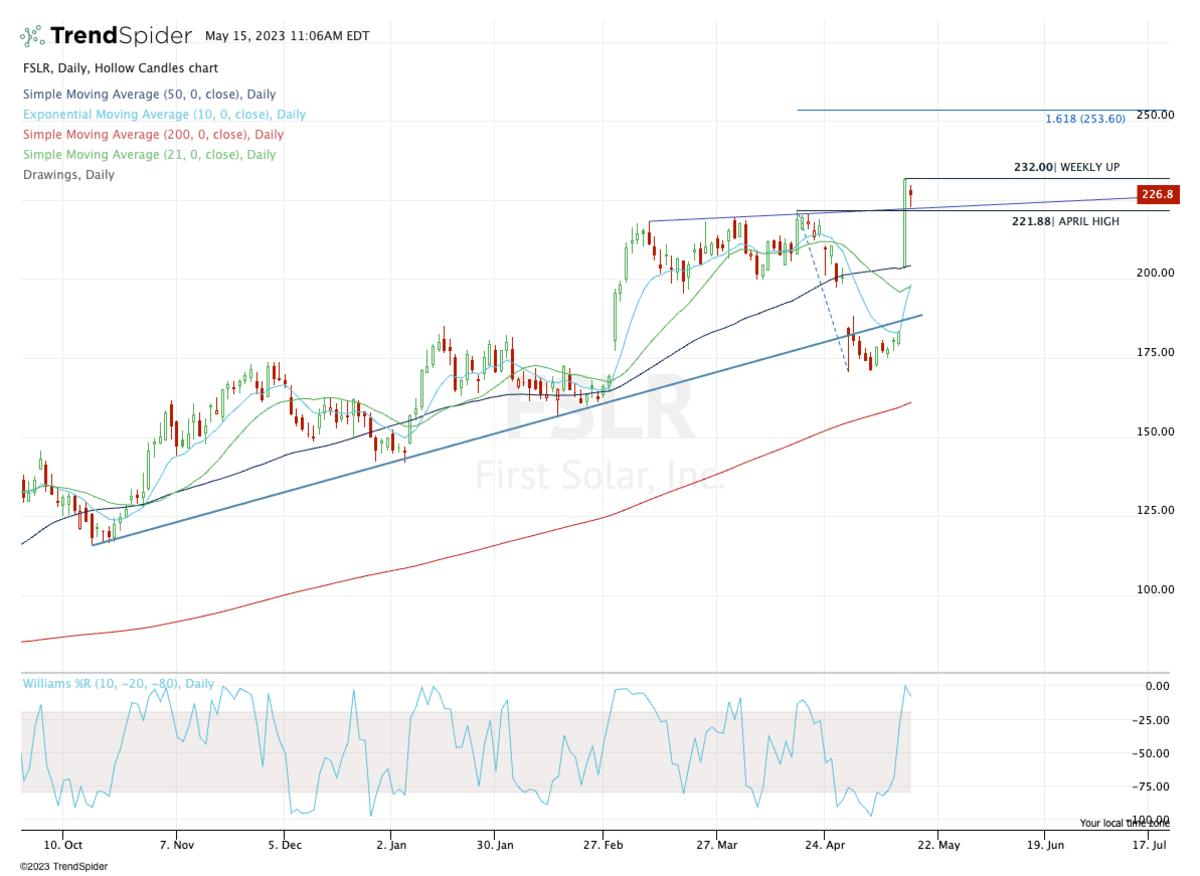Screen dimensions: 1200x876
Task: Select the green Simple Moving Average (21) legend
Action: point(149,155)
